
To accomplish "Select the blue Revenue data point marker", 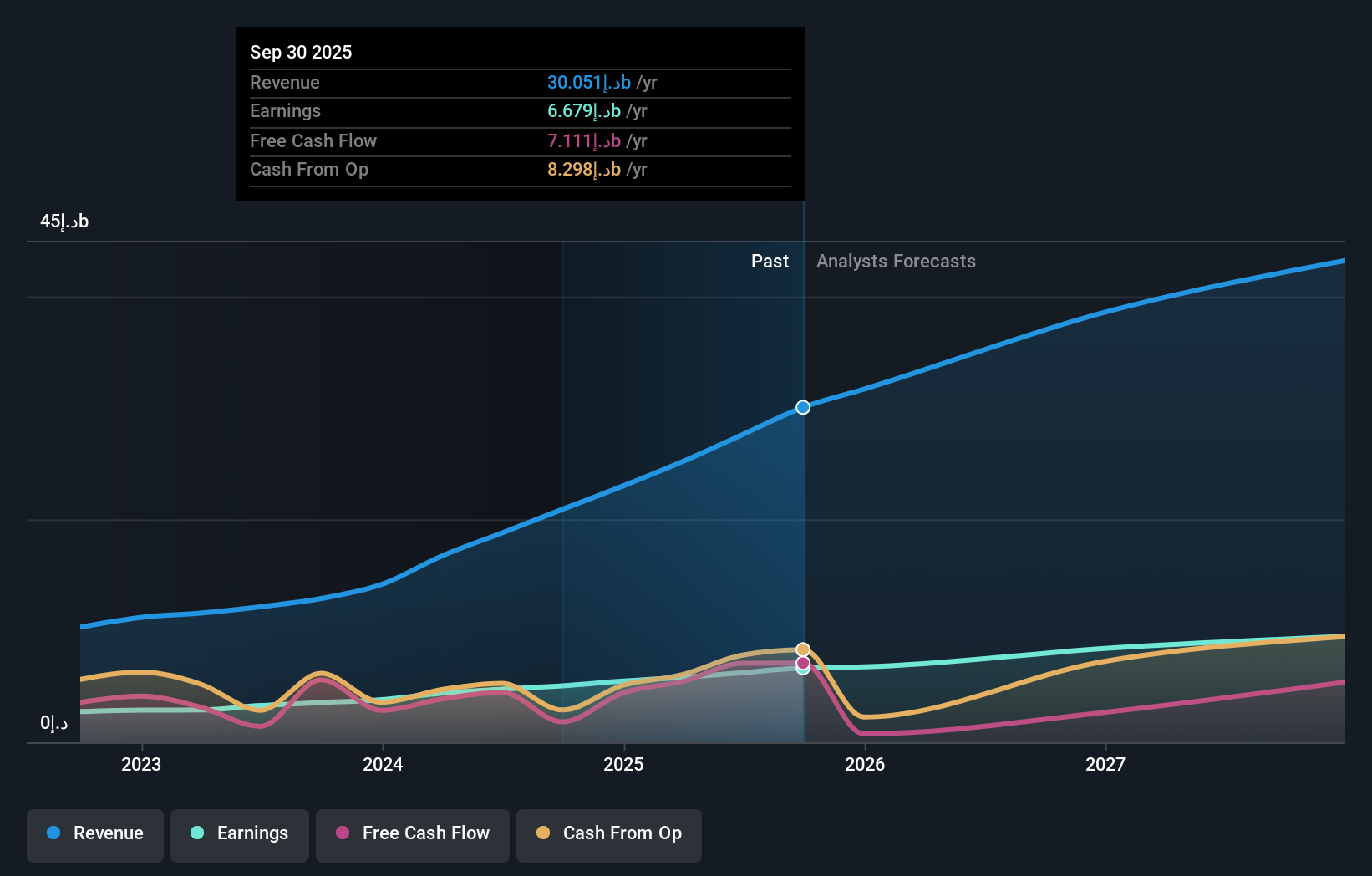I will pos(802,407).
